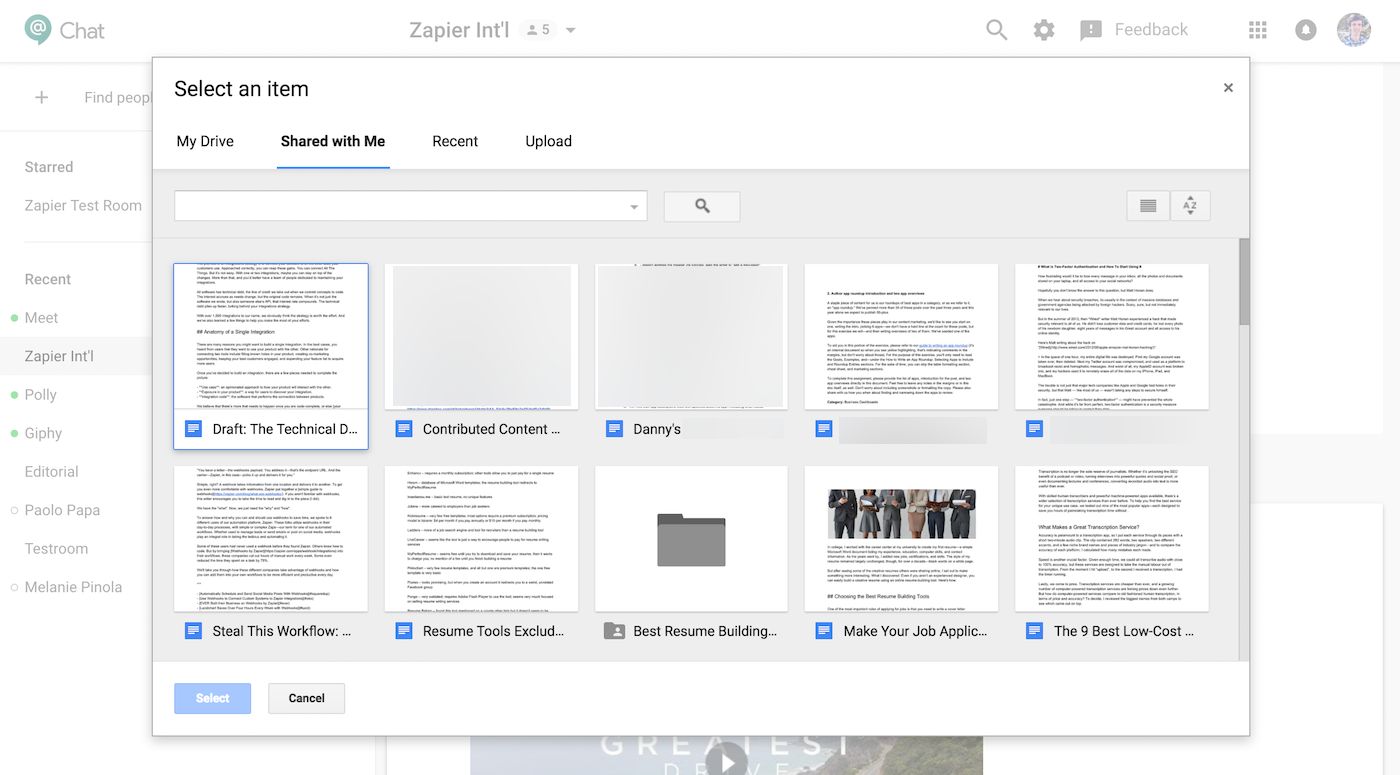Expand the Zapier Int'l room dropdown
Viewport: 1400px width, 775px height.
tap(571, 30)
